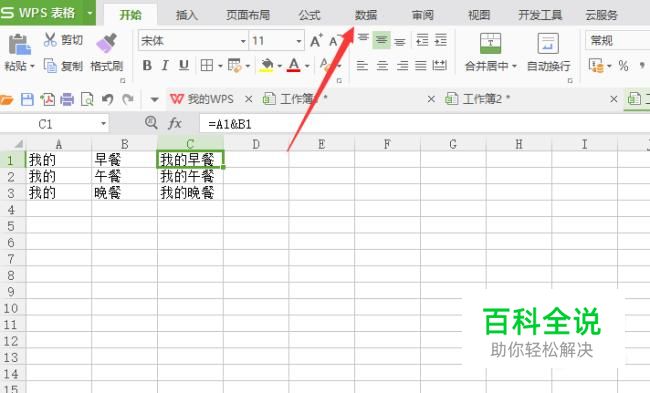Toggle middle vertical alignment
This screenshot has height=393, width=650.
tap(381, 40)
